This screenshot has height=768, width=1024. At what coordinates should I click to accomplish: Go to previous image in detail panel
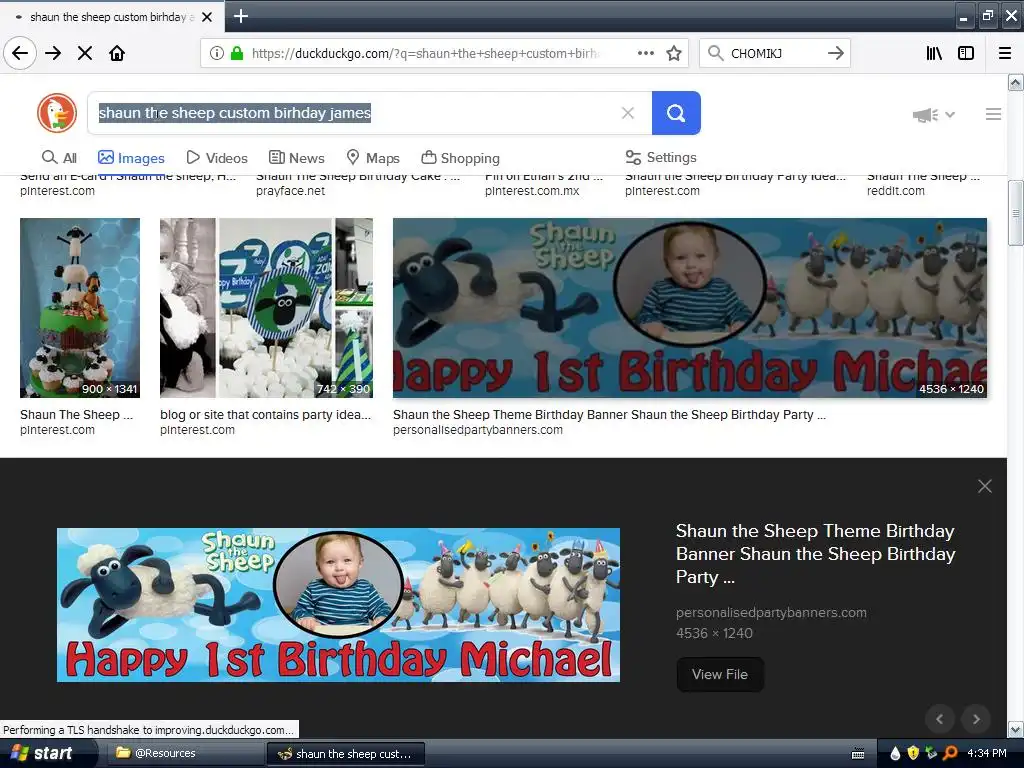(940, 719)
